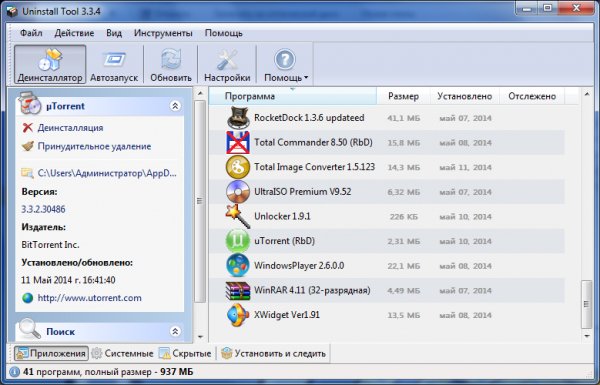The height and width of the screenshot is (385, 600).
Task: Click the µTorrent panel header icon
Action: pyautogui.click(x=29, y=103)
